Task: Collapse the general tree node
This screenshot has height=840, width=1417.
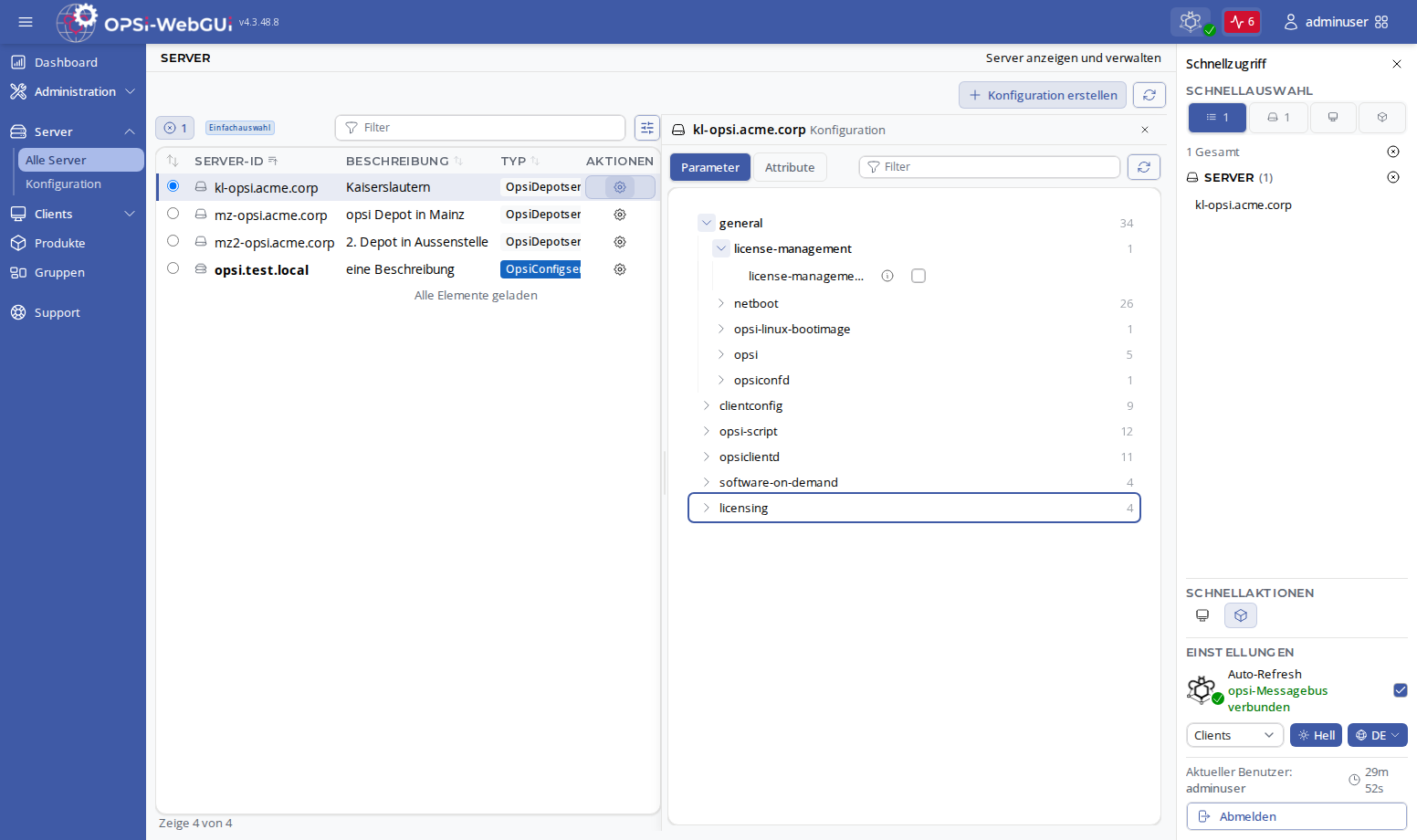Action: point(707,223)
